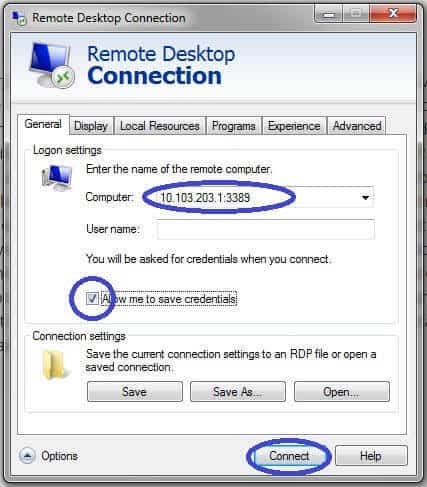Click Save in Connection settings
Image resolution: width=427 pixels, height=487 pixels.
point(135,392)
